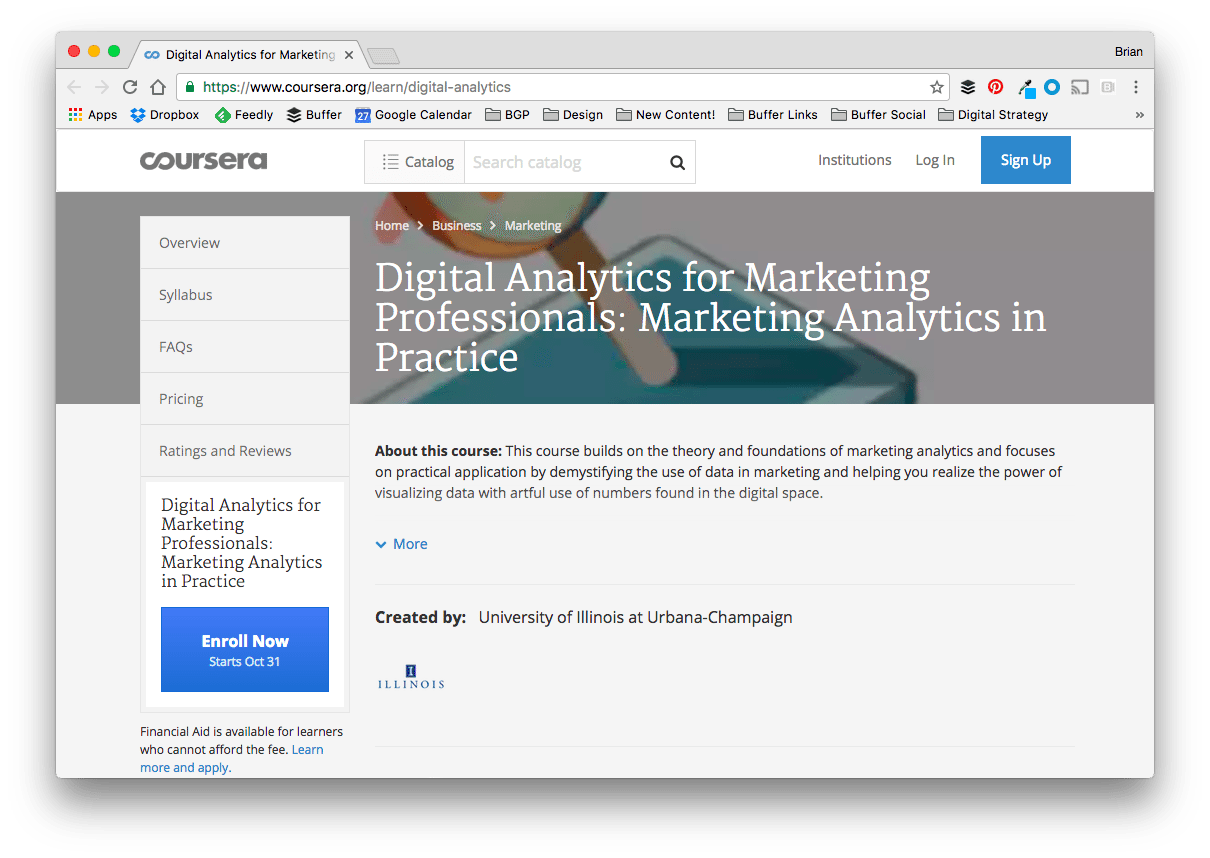This screenshot has width=1210, height=858.
Task: Show hidden bookmarks with the chevron
Action: 1139,114
